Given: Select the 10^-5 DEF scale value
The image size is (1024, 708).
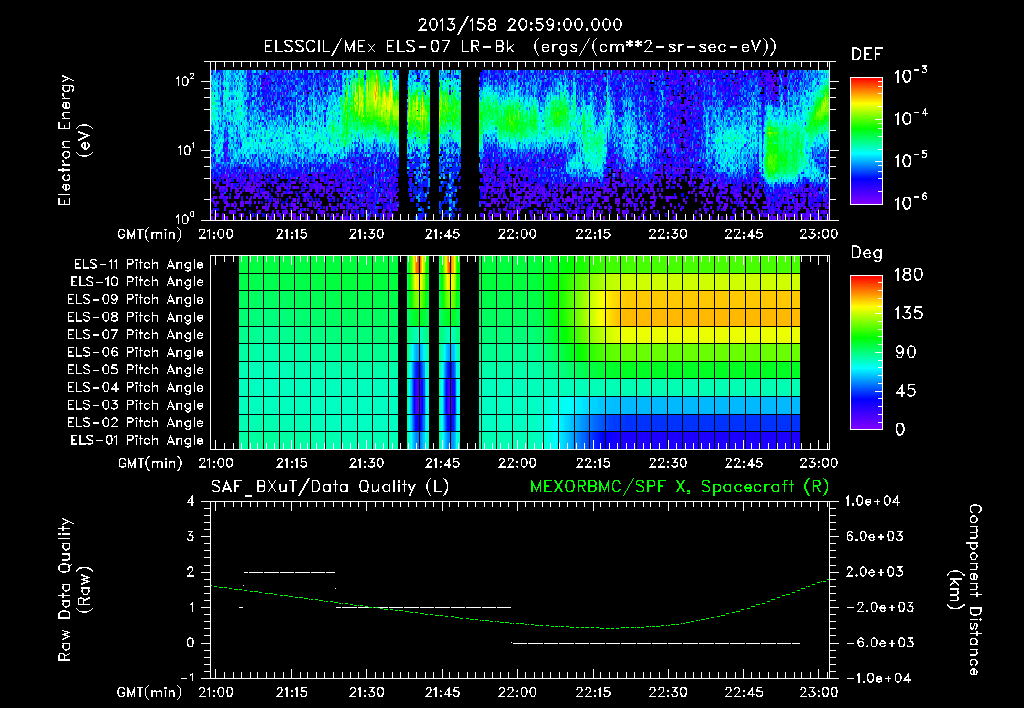Looking at the screenshot, I should click(x=911, y=160).
